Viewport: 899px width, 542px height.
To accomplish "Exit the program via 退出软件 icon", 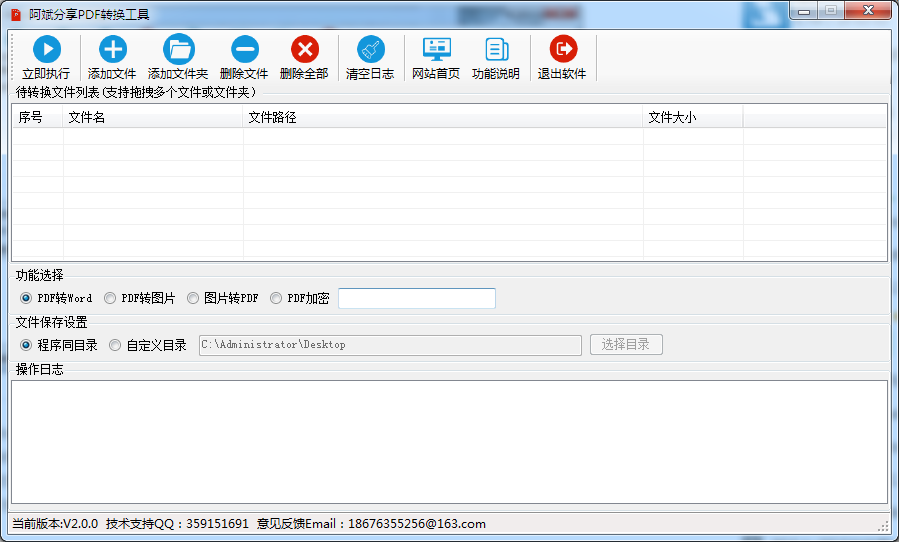I will (x=563, y=50).
